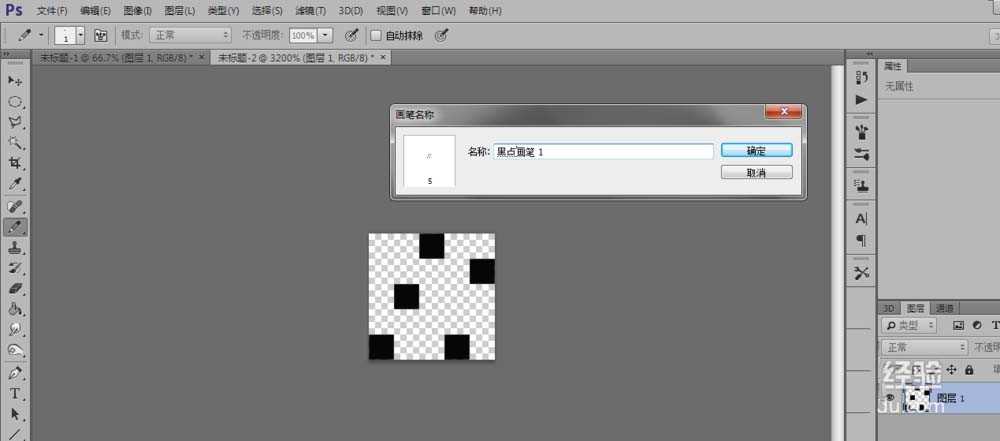Select the Move tool
Viewport: 1000px width, 441px height.
pyautogui.click(x=15, y=80)
